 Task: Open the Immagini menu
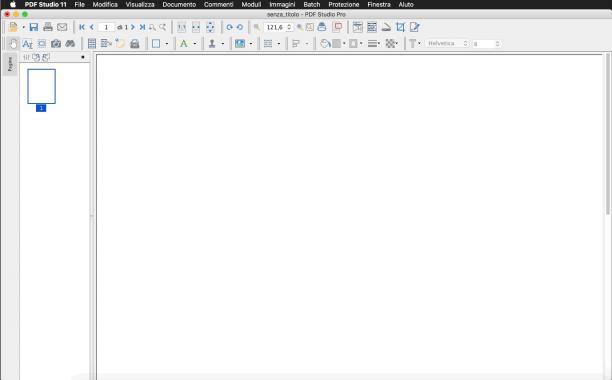click(x=282, y=5)
